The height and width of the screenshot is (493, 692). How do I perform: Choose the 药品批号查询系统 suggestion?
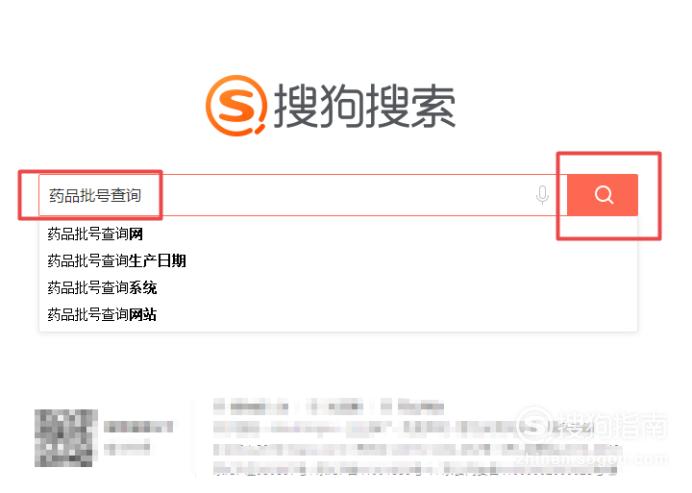point(102,288)
